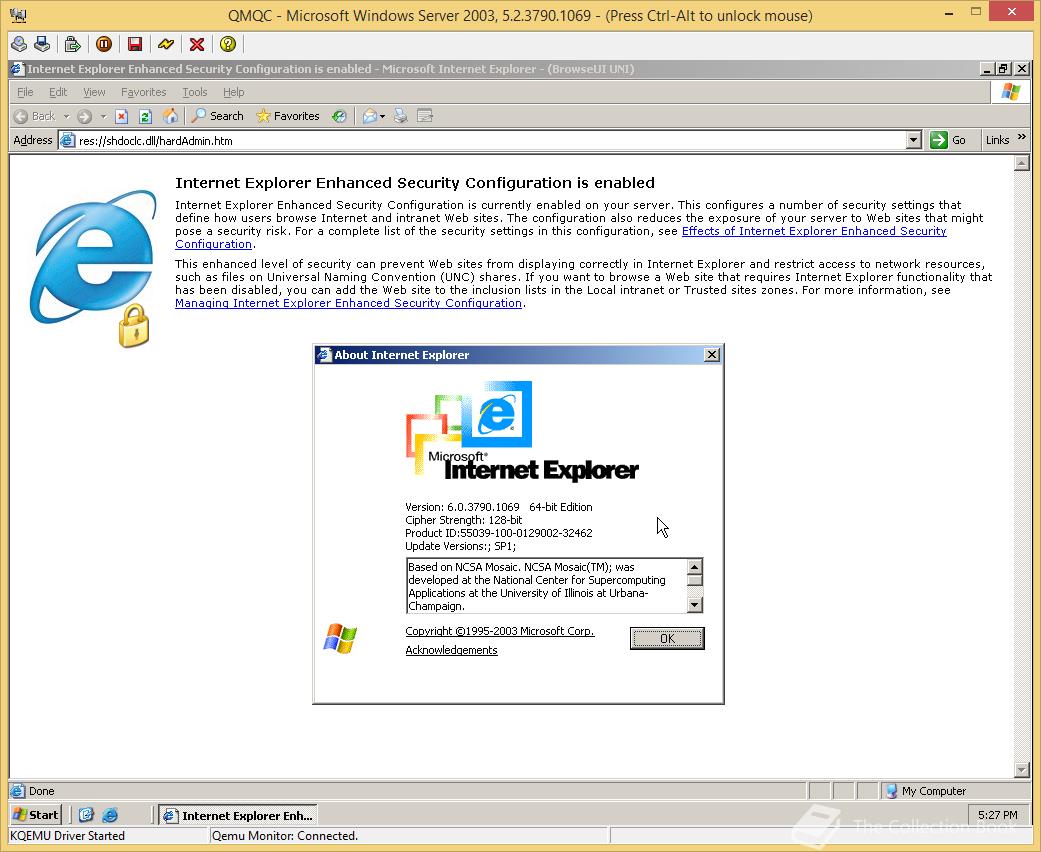Click the Show Desktop quick launch icon
This screenshot has width=1041, height=852.
click(x=86, y=815)
